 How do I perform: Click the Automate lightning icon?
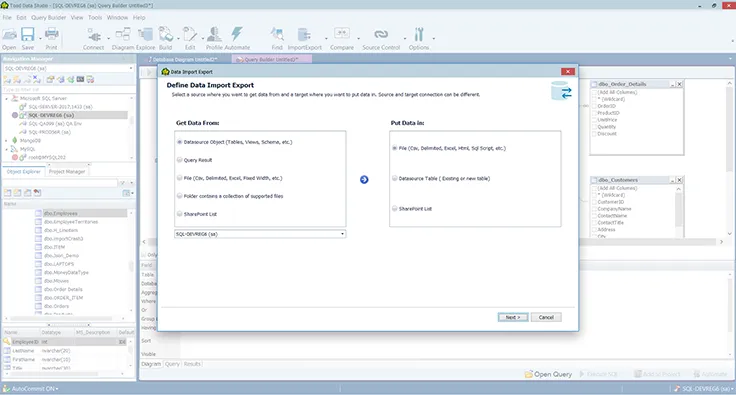coord(237,34)
